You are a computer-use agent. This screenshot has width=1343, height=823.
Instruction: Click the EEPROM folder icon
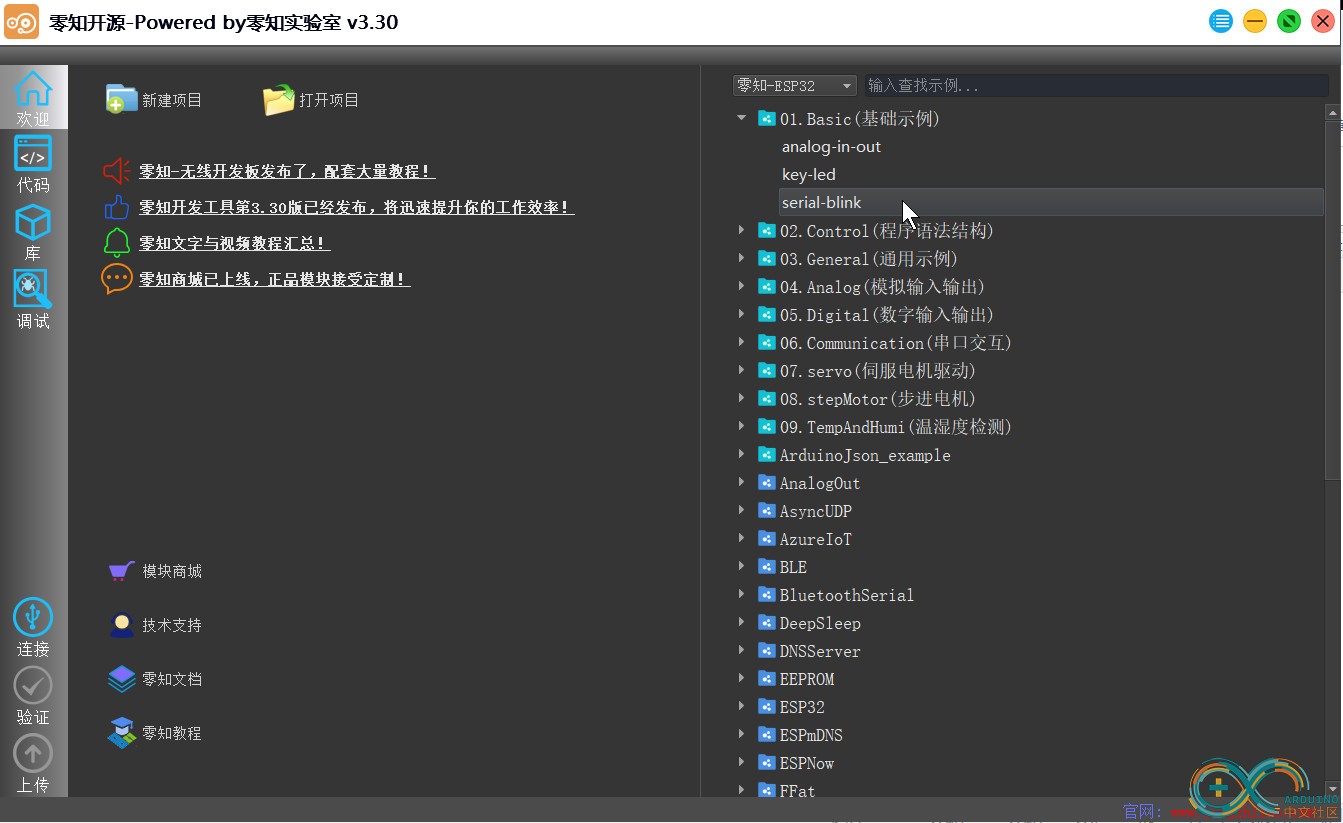point(767,679)
